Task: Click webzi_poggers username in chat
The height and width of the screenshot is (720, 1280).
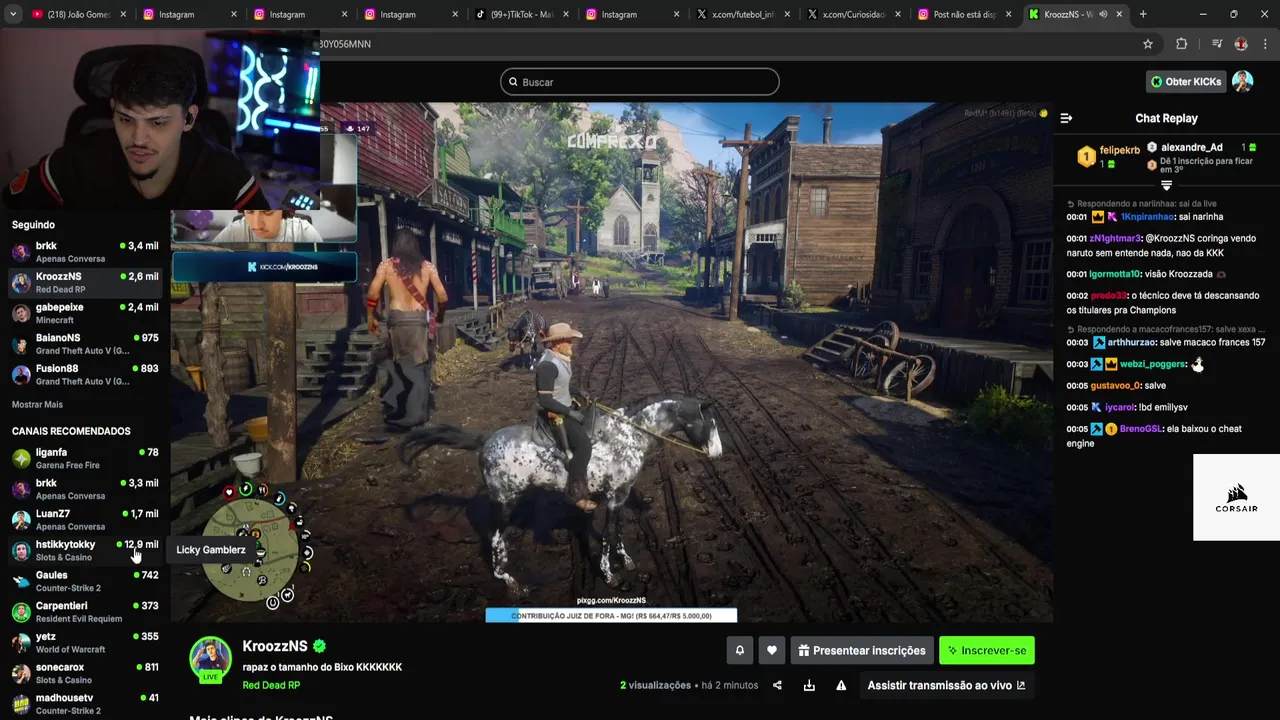Action: tap(1152, 364)
